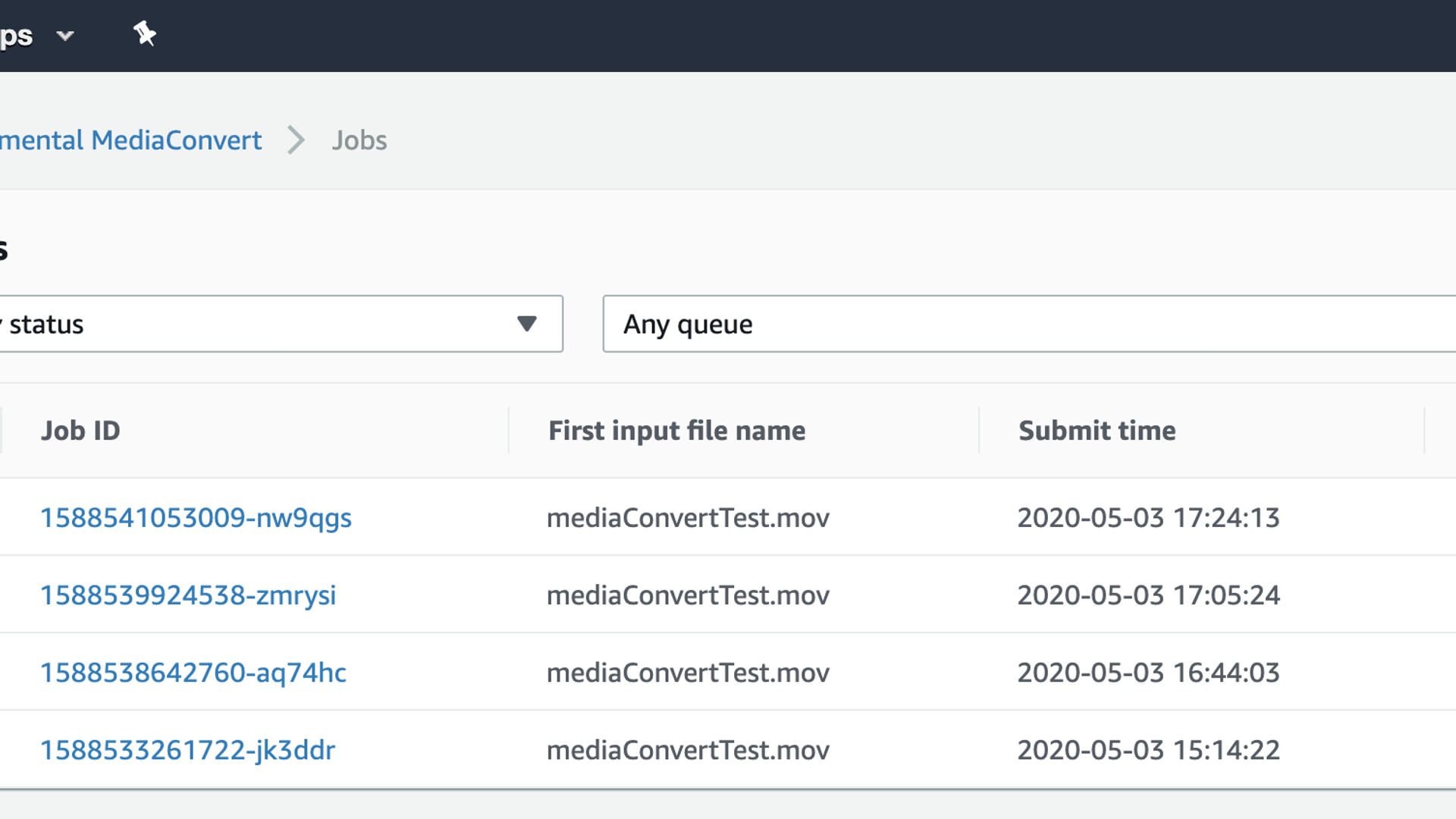Click the pin icon in top bar

coord(144,34)
